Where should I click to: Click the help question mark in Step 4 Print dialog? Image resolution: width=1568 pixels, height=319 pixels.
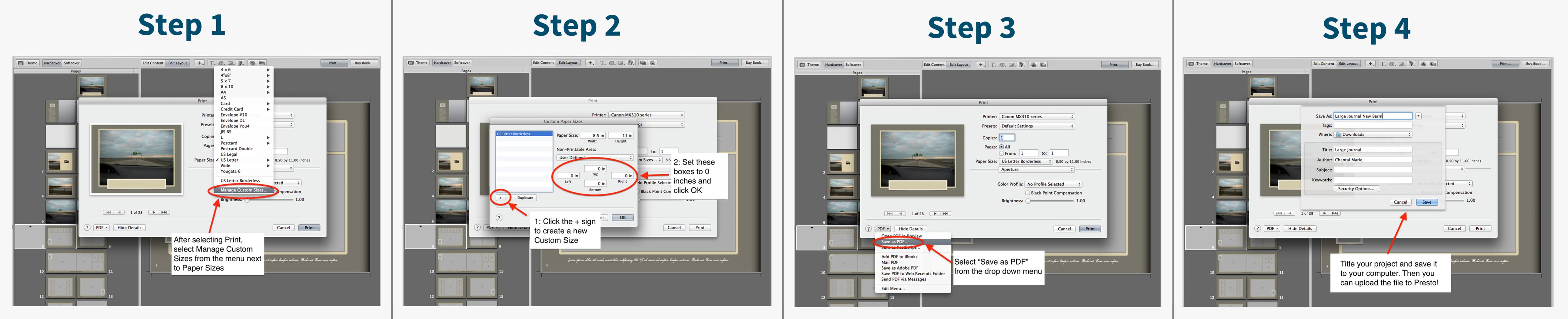[1257, 228]
